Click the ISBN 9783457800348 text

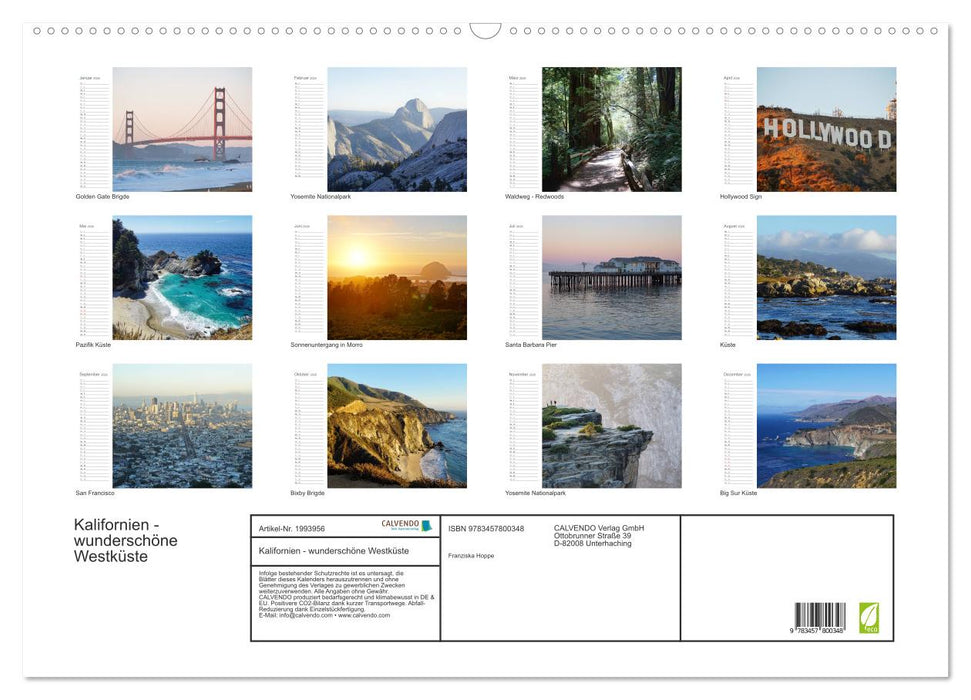pyautogui.click(x=485, y=528)
